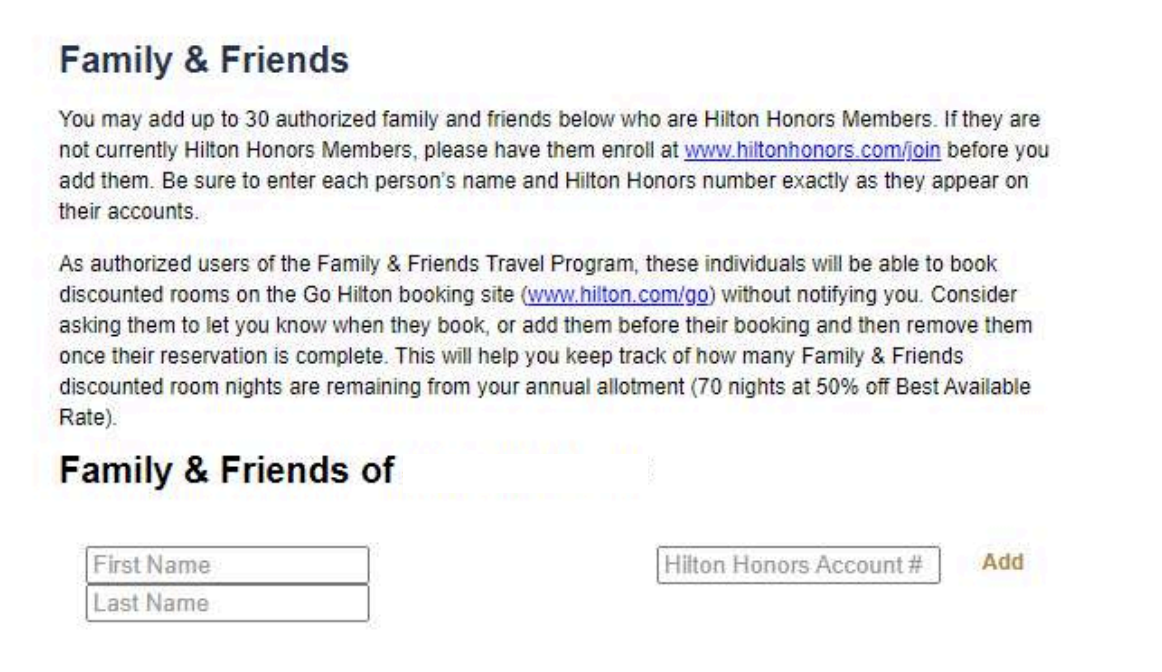Click the "Best Available" text
The image size is (1162, 672).
click(987, 393)
